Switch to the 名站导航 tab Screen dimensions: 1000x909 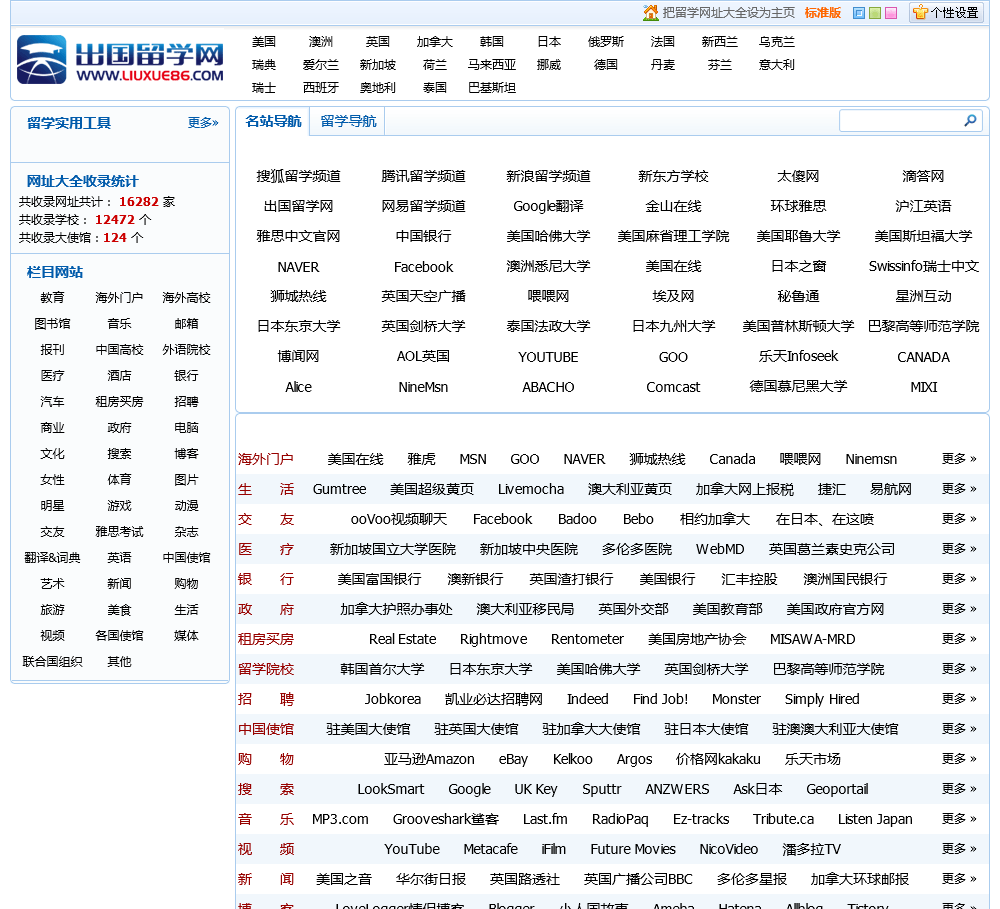[273, 121]
